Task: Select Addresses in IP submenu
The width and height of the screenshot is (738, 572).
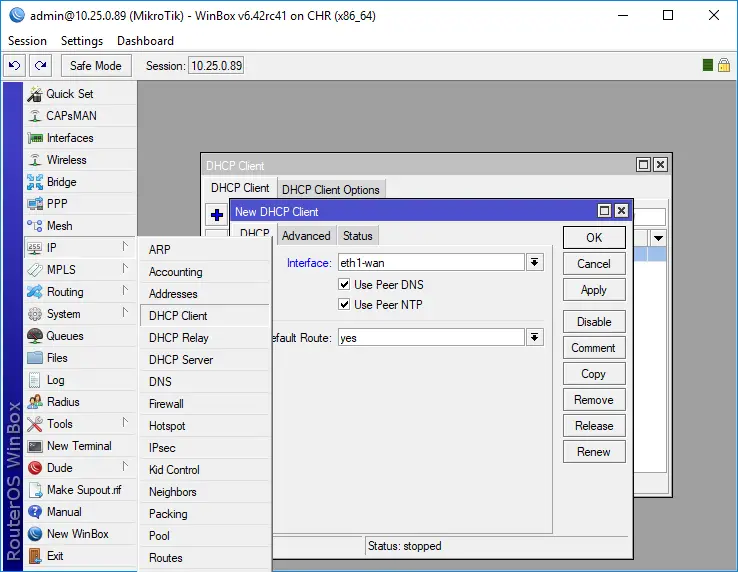Action: [205, 294]
